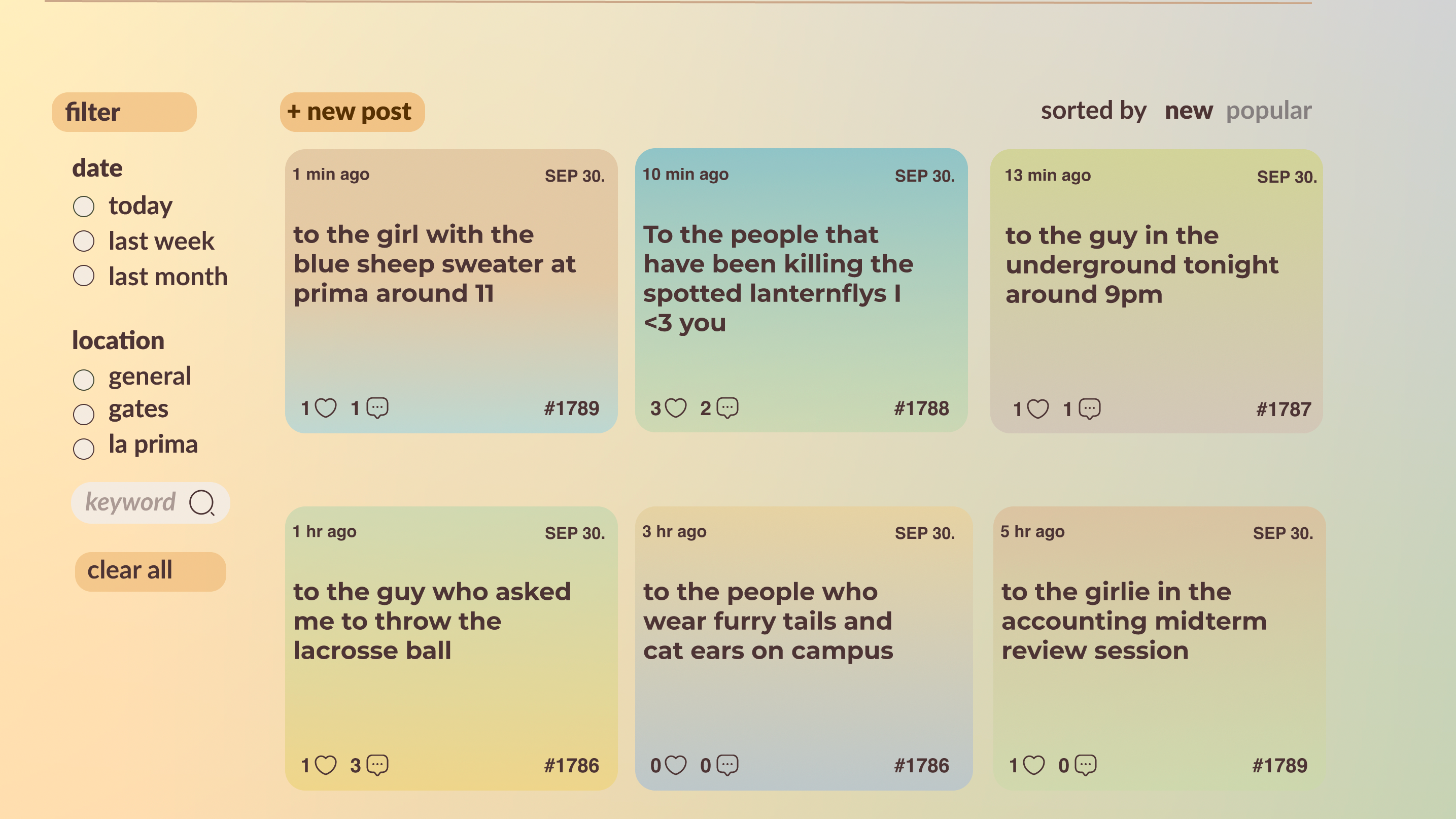Open comments on spotted lanternflys post
1456x819 pixels.
tap(727, 407)
